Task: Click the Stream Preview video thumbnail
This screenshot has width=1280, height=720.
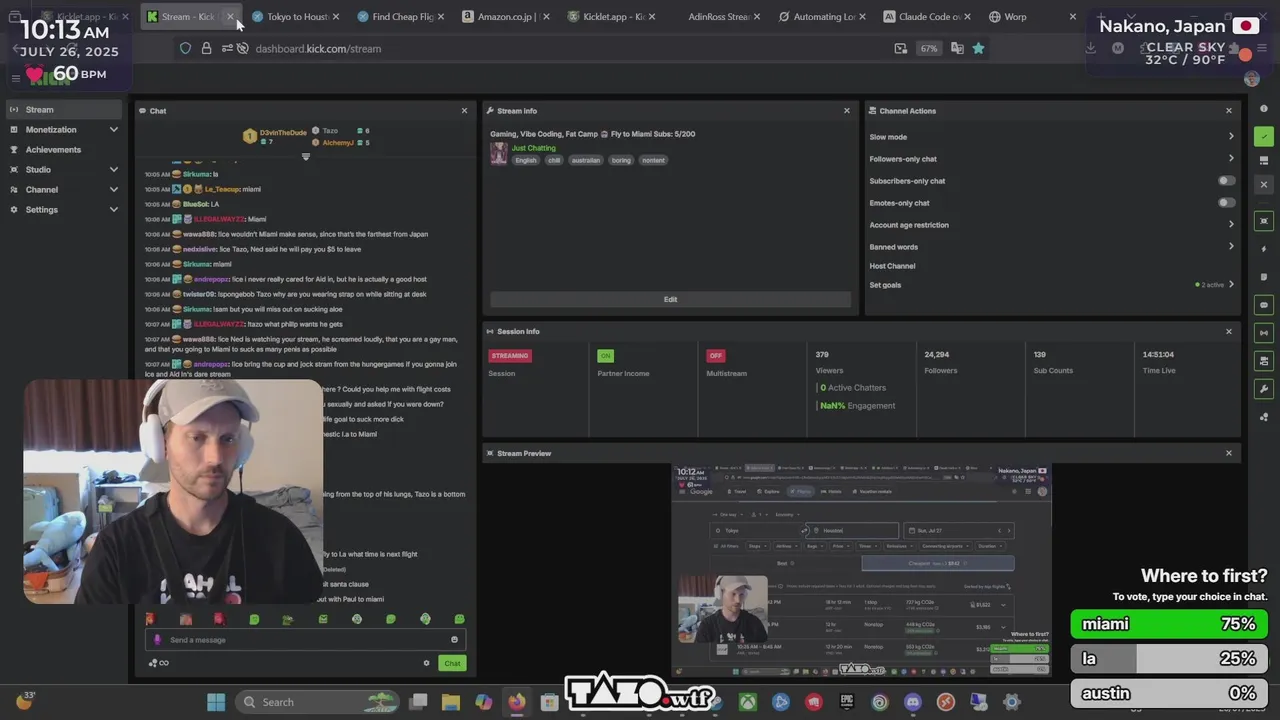Action: (x=861, y=570)
